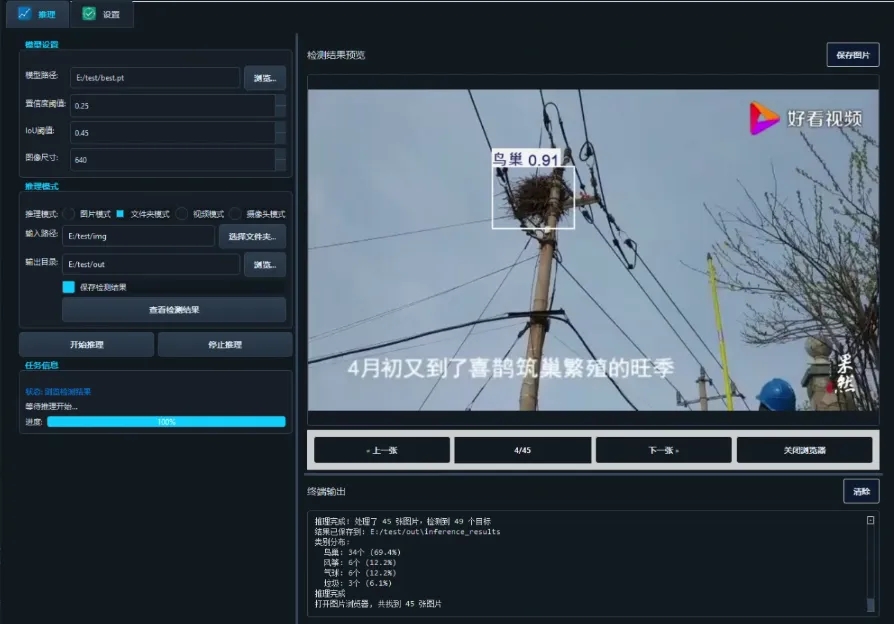Screen dimensions: 894x624
Task: Click the 4/45 image counter
Action: [522, 450]
